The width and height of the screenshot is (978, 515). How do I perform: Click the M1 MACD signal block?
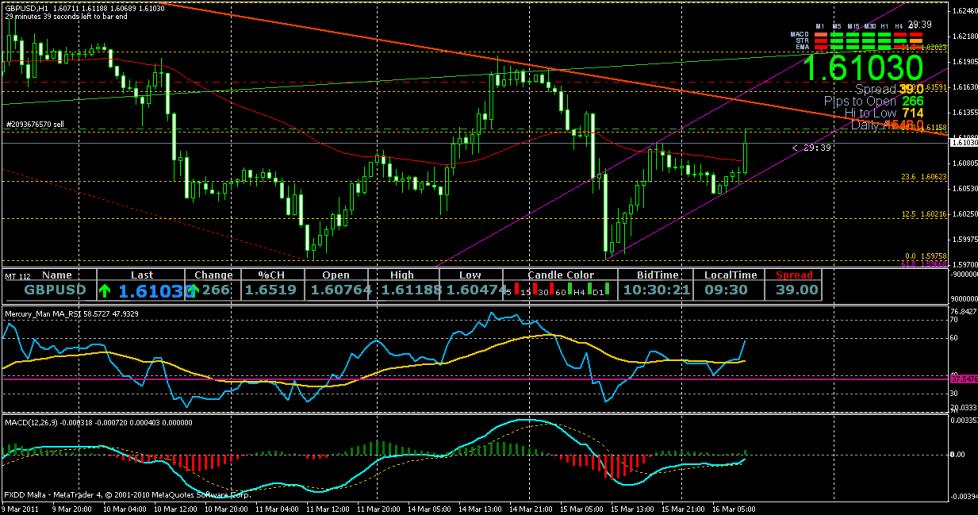click(821, 34)
